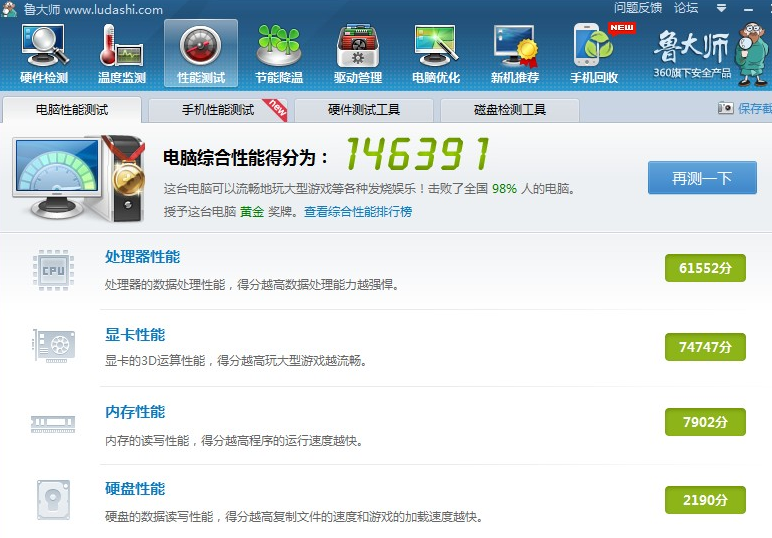Open 节能降温 energy saving clover
The image size is (772, 538).
coord(279,54)
